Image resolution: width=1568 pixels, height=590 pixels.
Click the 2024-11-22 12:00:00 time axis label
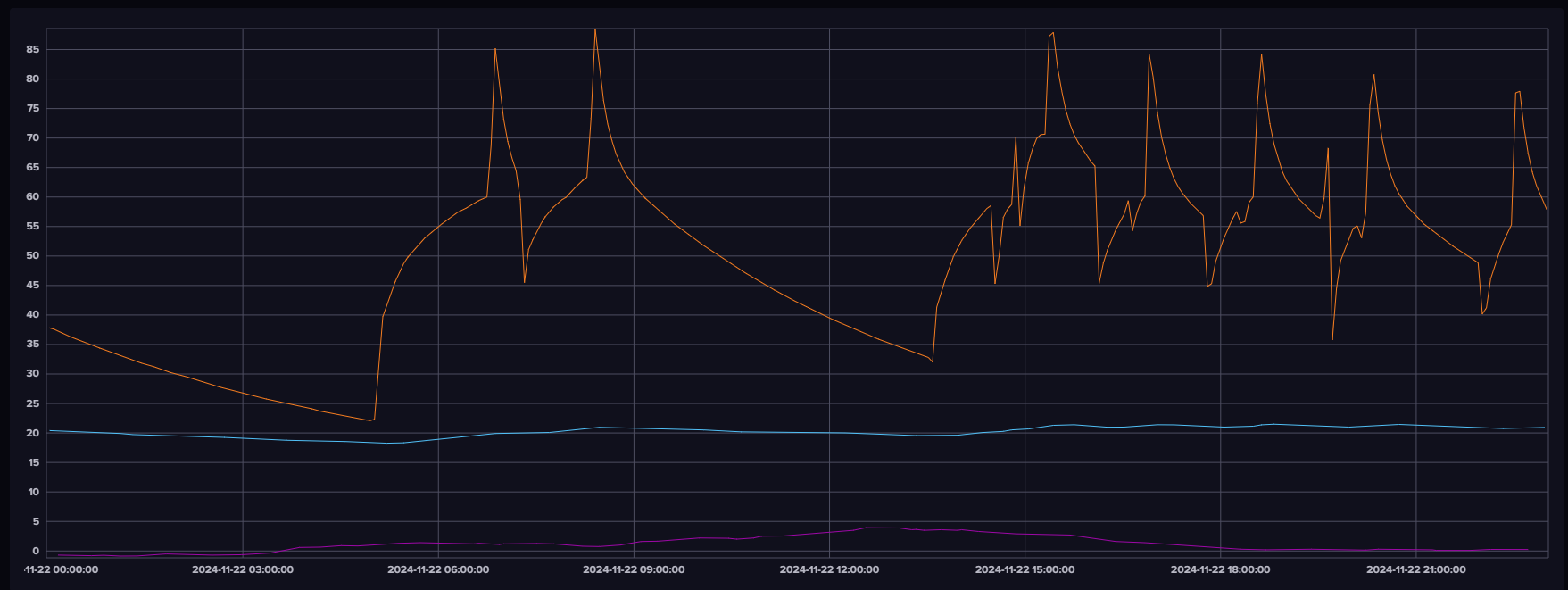pyautogui.click(x=829, y=569)
